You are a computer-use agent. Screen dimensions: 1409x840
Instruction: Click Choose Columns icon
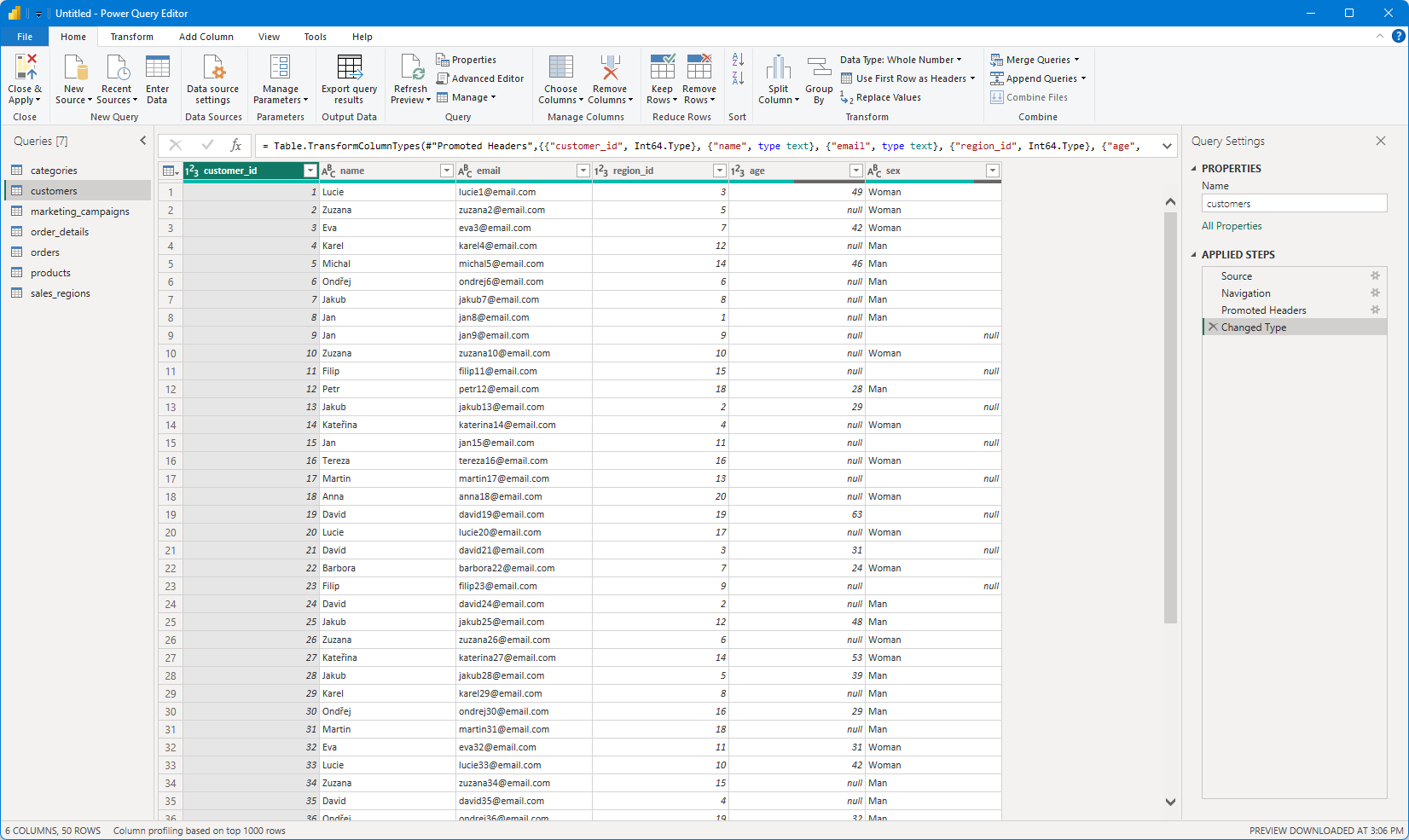[x=561, y=67]
